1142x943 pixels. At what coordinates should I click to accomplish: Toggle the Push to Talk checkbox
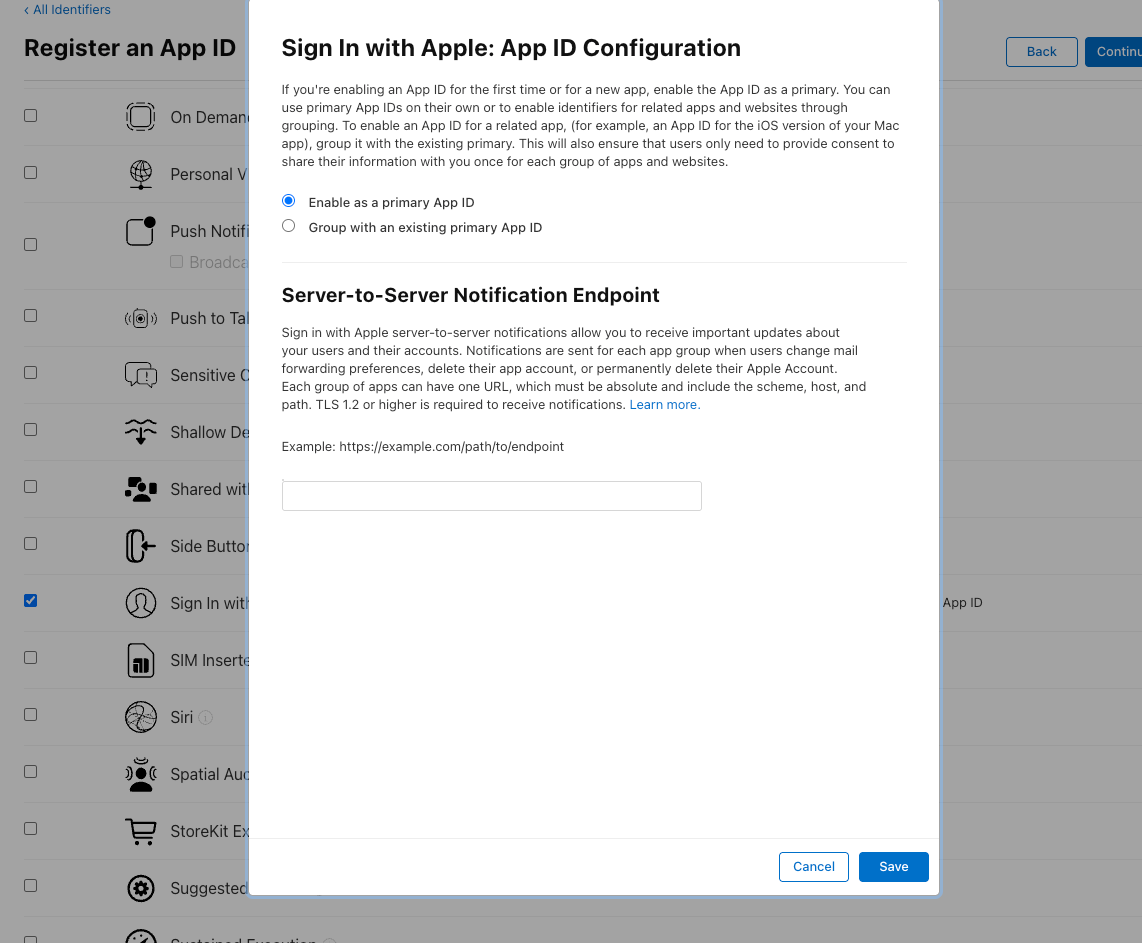pyautogui.click(x=31, y=316)
